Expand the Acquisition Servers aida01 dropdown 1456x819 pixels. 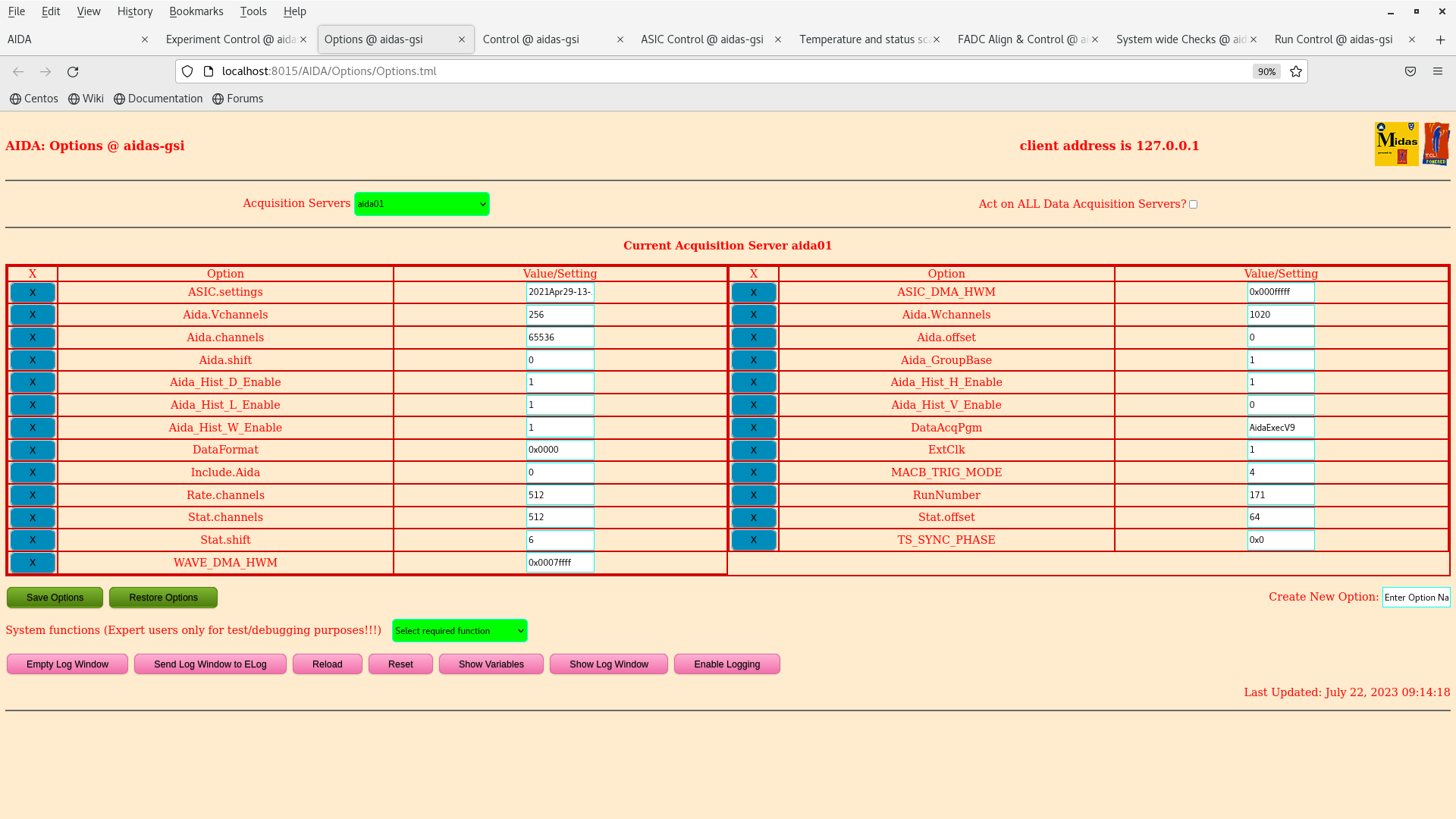(422, 204)
